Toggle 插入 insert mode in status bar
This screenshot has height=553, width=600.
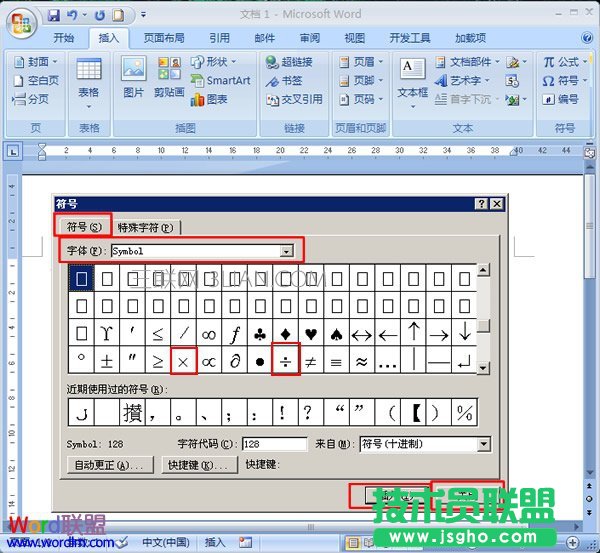pyautogui.click(x=215, y=542)
